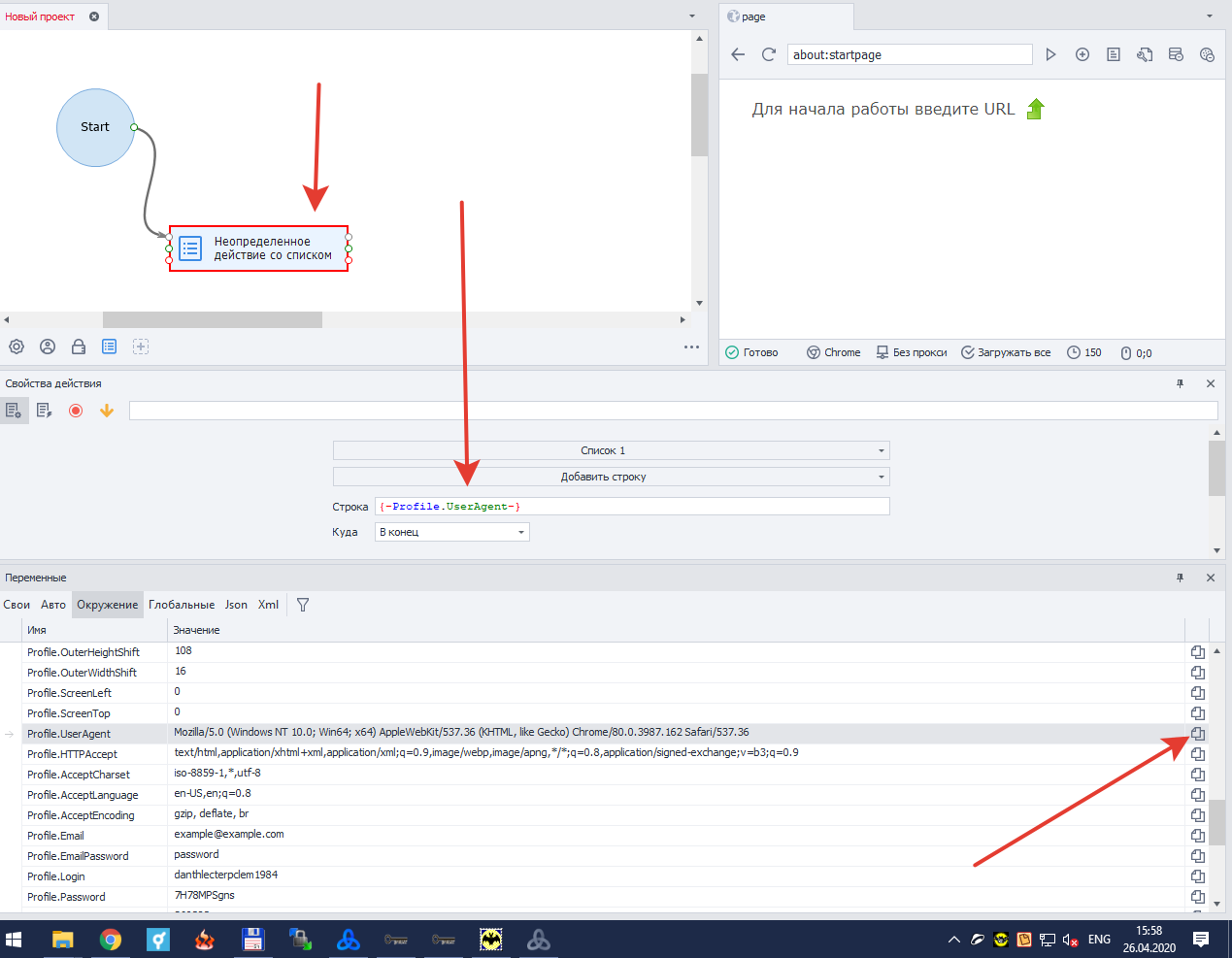This screenshot has height=958, width=1232.
Task: Click the red record icon
Action: 76,411
